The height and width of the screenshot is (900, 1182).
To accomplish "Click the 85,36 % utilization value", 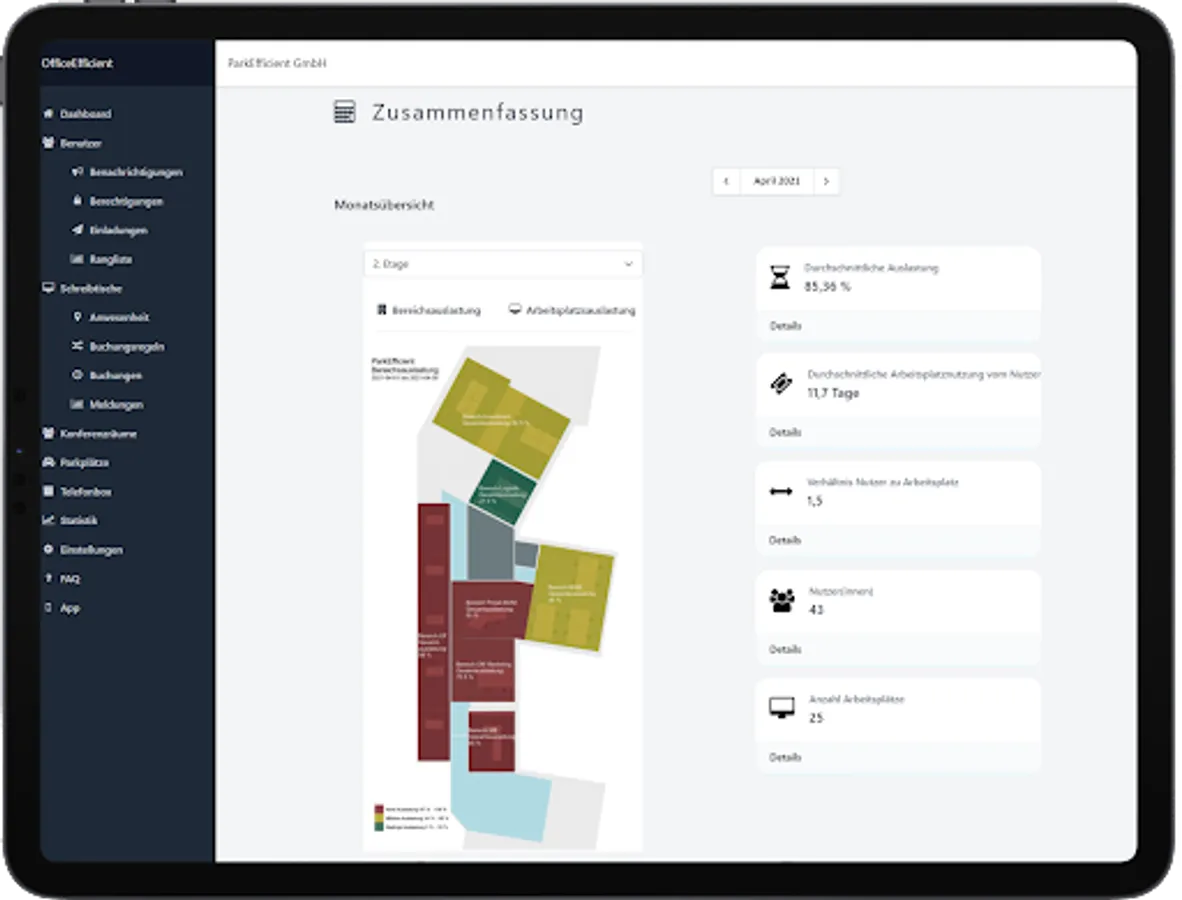I will 827,286.
